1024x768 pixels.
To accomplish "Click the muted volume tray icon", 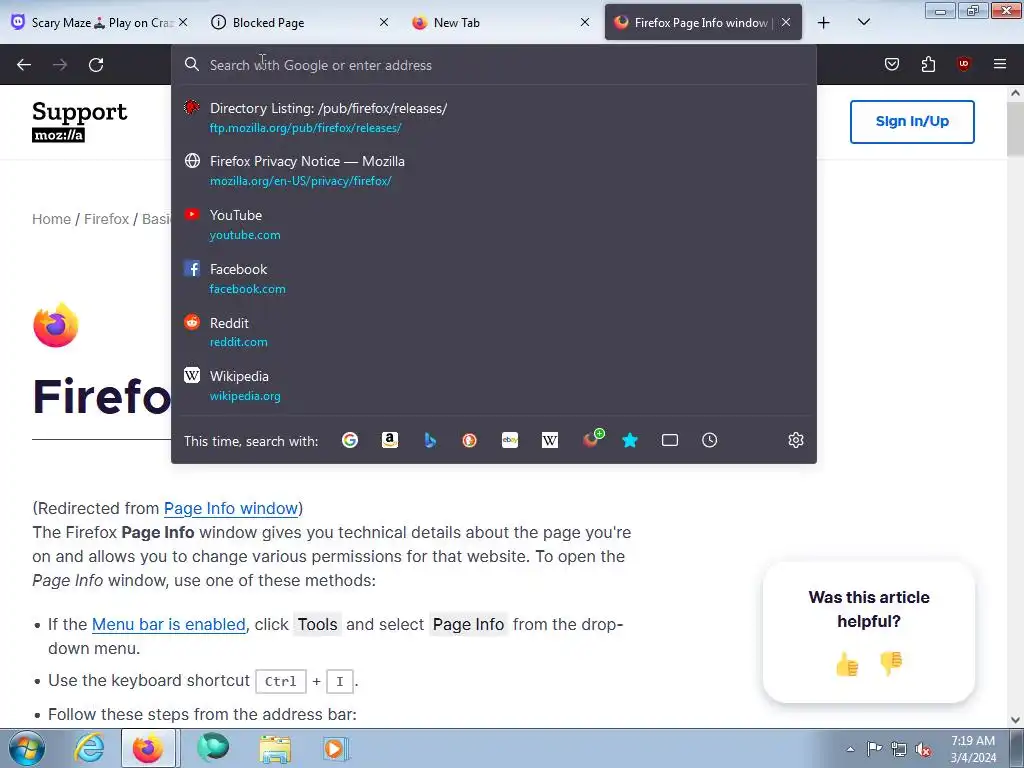I will point(923,749).
